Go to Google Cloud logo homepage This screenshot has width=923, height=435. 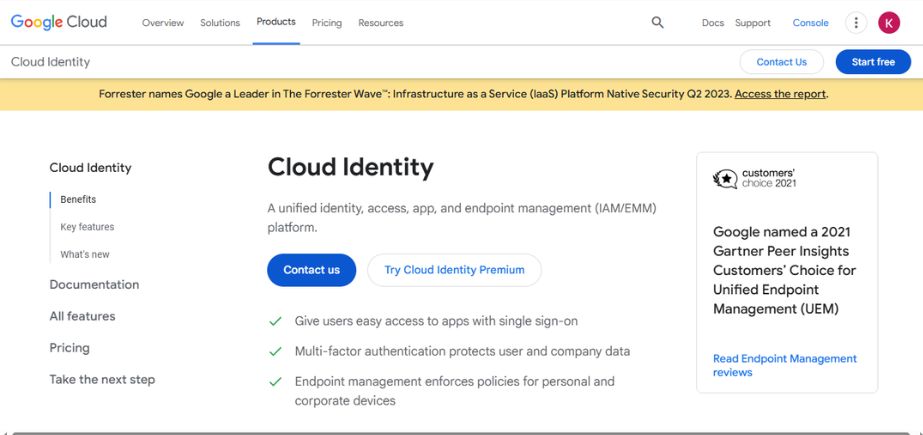point(59,22)
